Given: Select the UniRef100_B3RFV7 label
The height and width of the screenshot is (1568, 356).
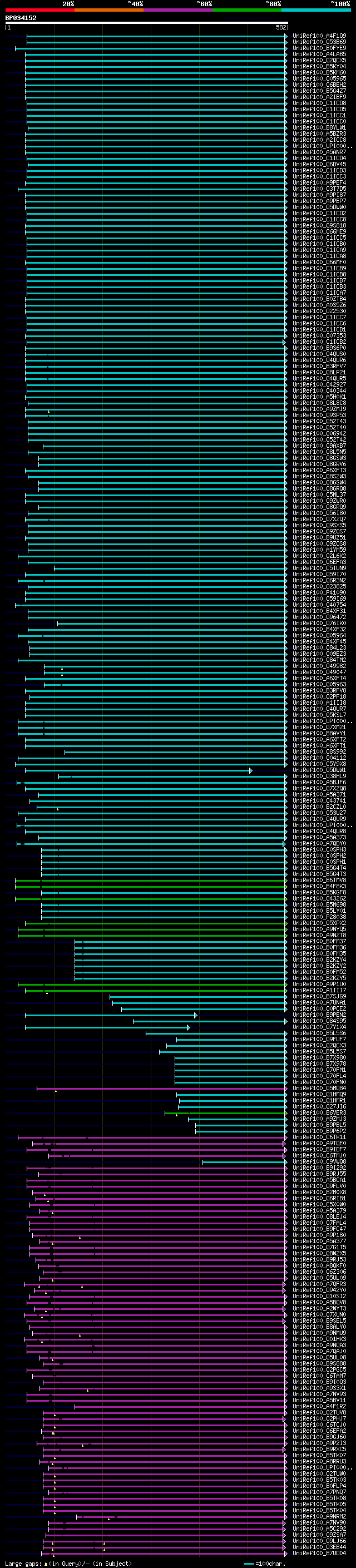Looking at the screenshot, I should [319, 366].
